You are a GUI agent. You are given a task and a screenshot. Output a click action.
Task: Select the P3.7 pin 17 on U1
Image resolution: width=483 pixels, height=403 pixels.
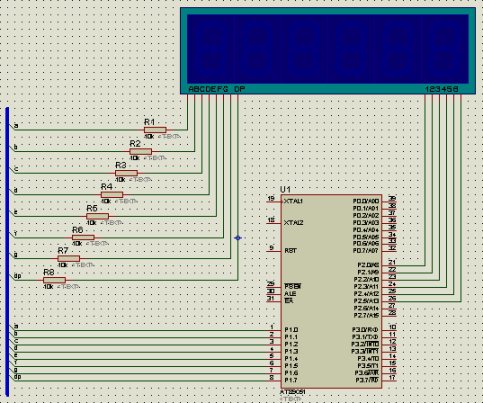pyautogui.click(x=389, y=380)
